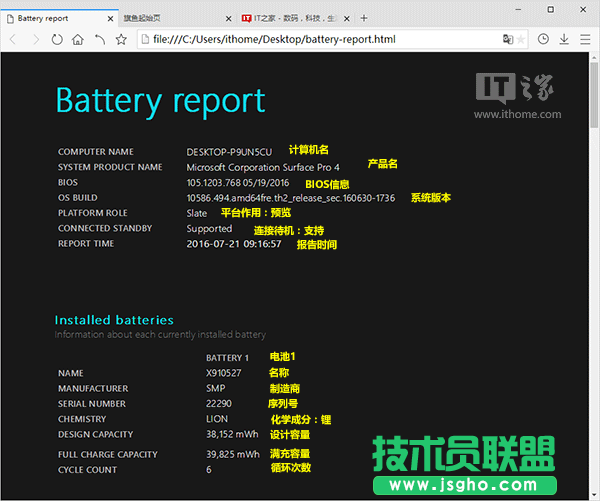Open browsing history clock icon
The height and width of the screenshot is (501, 600).
[x=543, y=39]
